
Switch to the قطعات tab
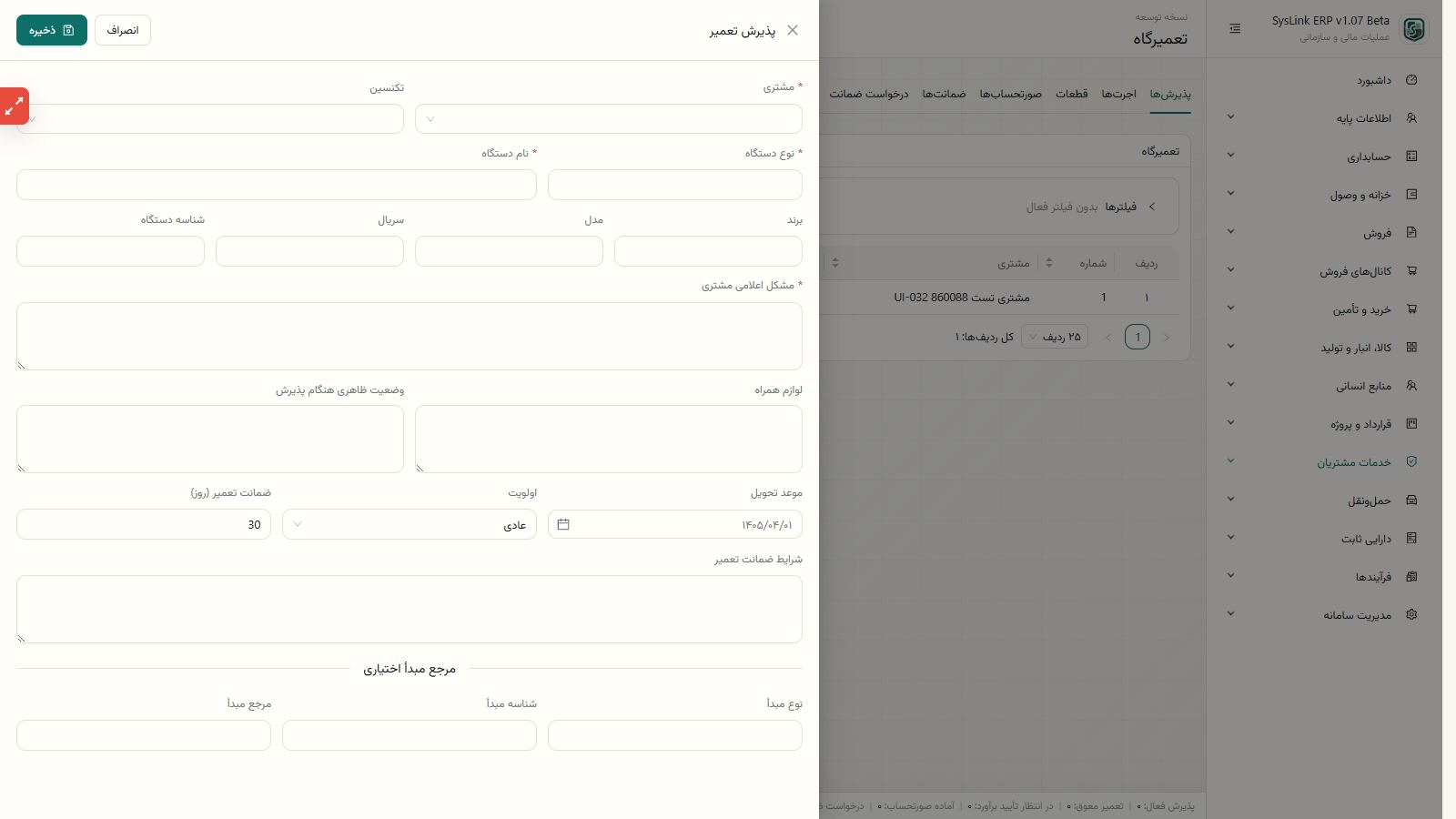click(x=1071, y=94)
